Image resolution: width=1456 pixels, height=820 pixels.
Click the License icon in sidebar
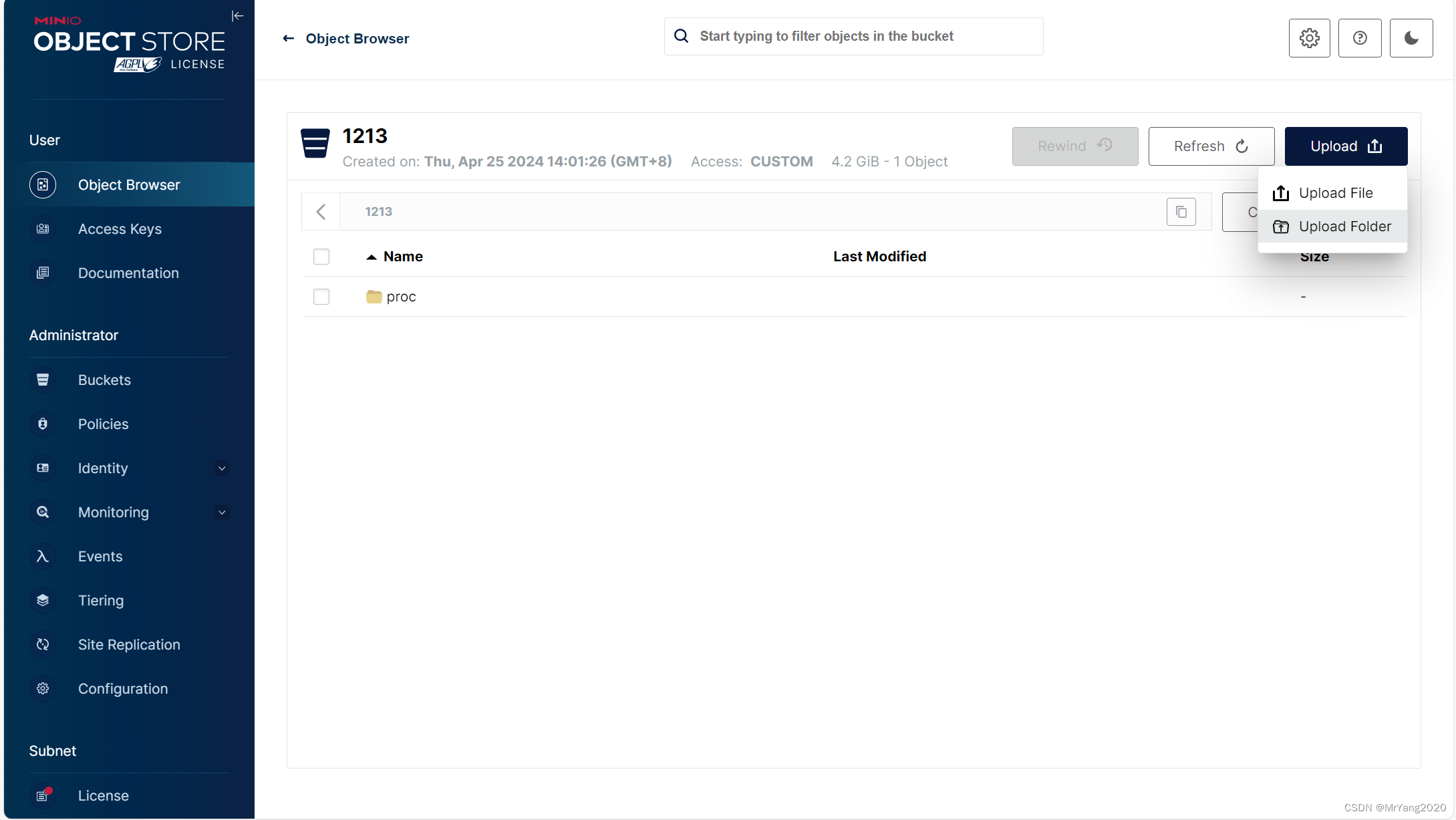43,795
